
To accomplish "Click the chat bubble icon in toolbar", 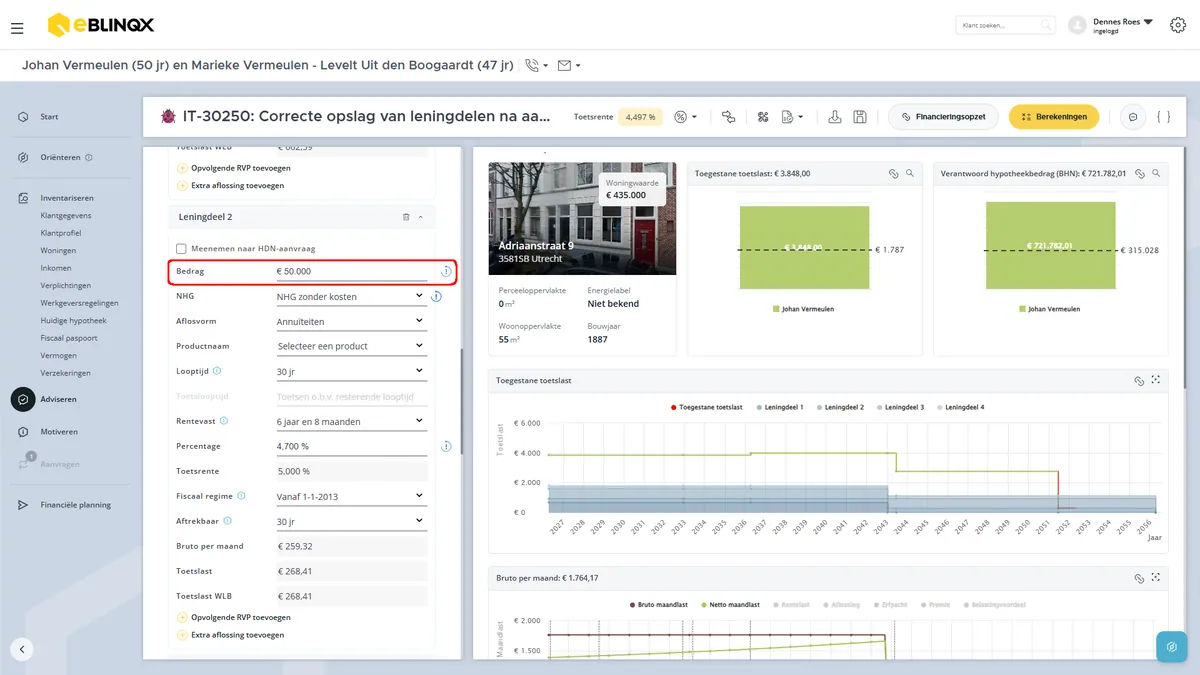I will tap(1133, 117).
